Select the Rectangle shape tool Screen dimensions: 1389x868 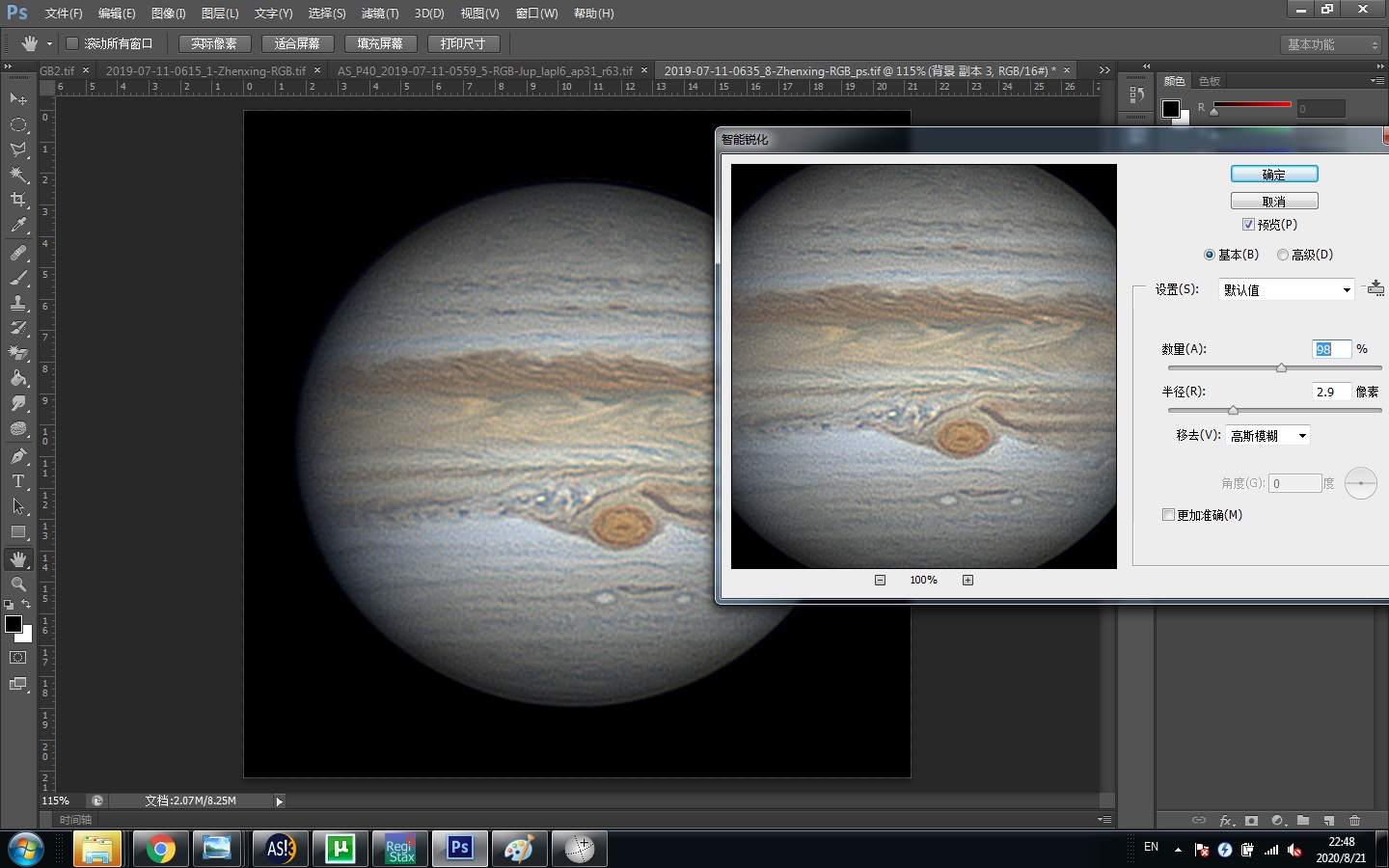[18, 531]
